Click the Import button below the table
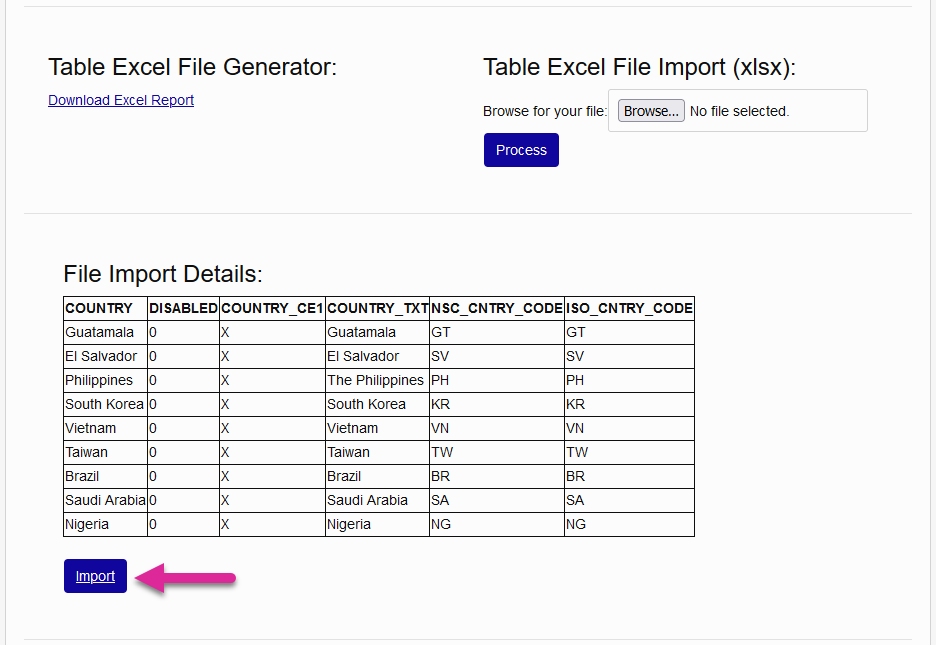The image size is (936, 645). pos(95,576)
